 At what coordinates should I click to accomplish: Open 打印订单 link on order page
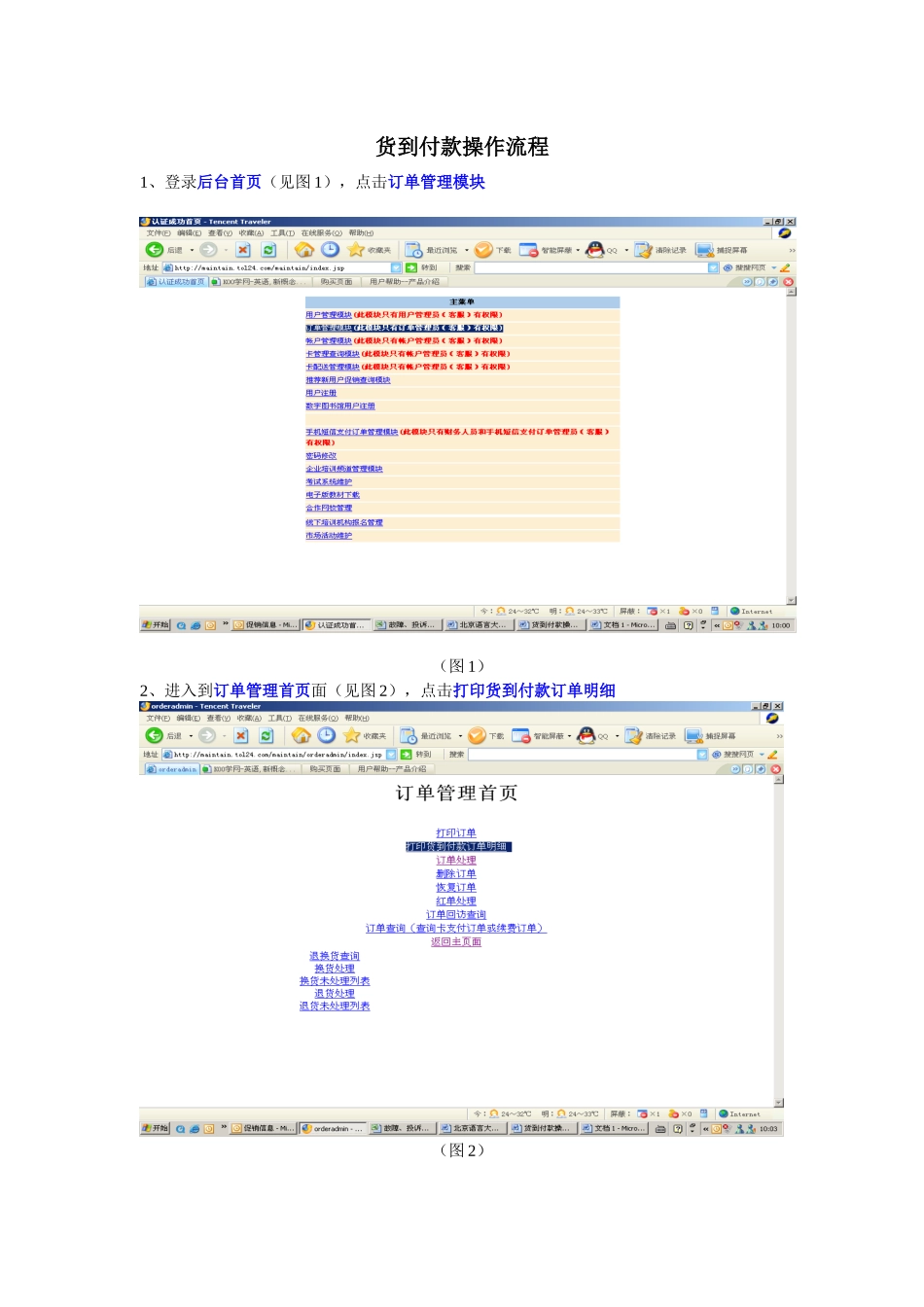click(x=456, y=833)
